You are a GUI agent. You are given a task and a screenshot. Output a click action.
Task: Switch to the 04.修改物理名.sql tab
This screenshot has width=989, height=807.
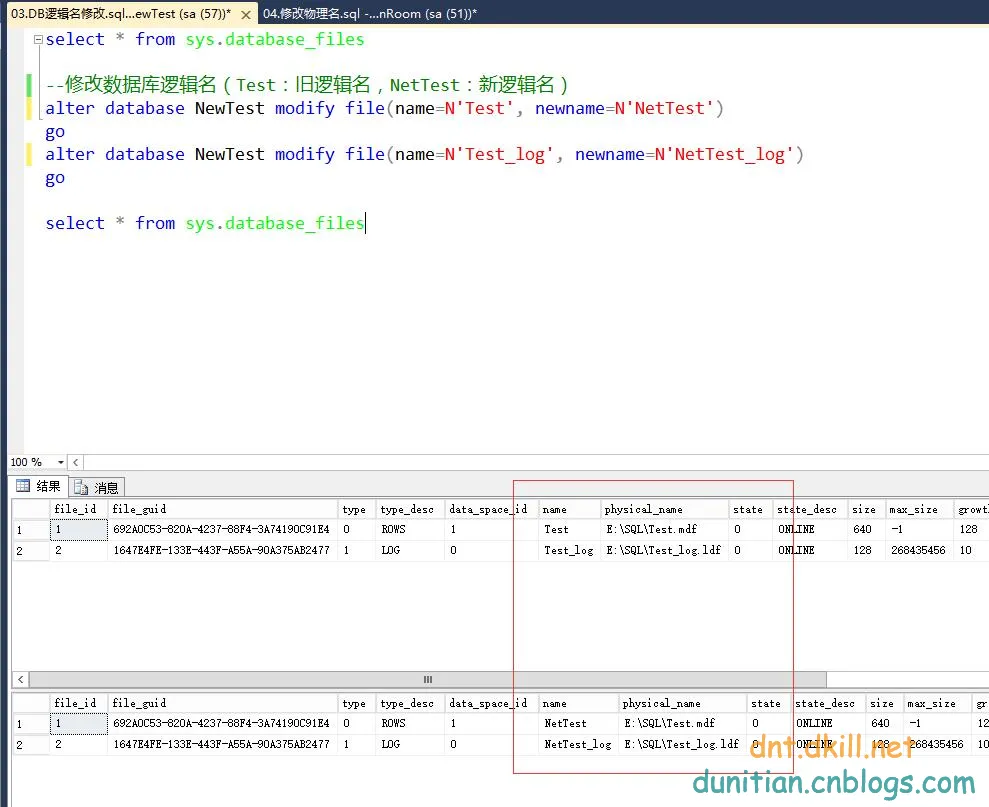(x=369, y=14)
